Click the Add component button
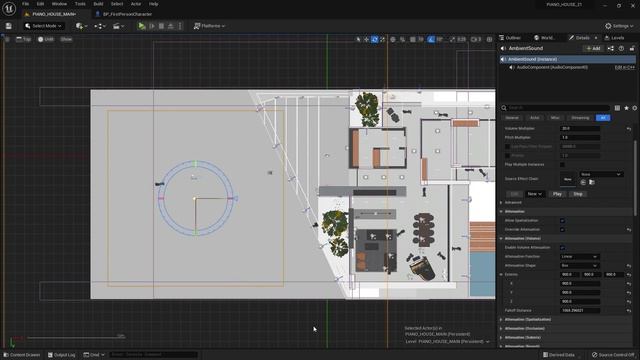 coord(593,49)
